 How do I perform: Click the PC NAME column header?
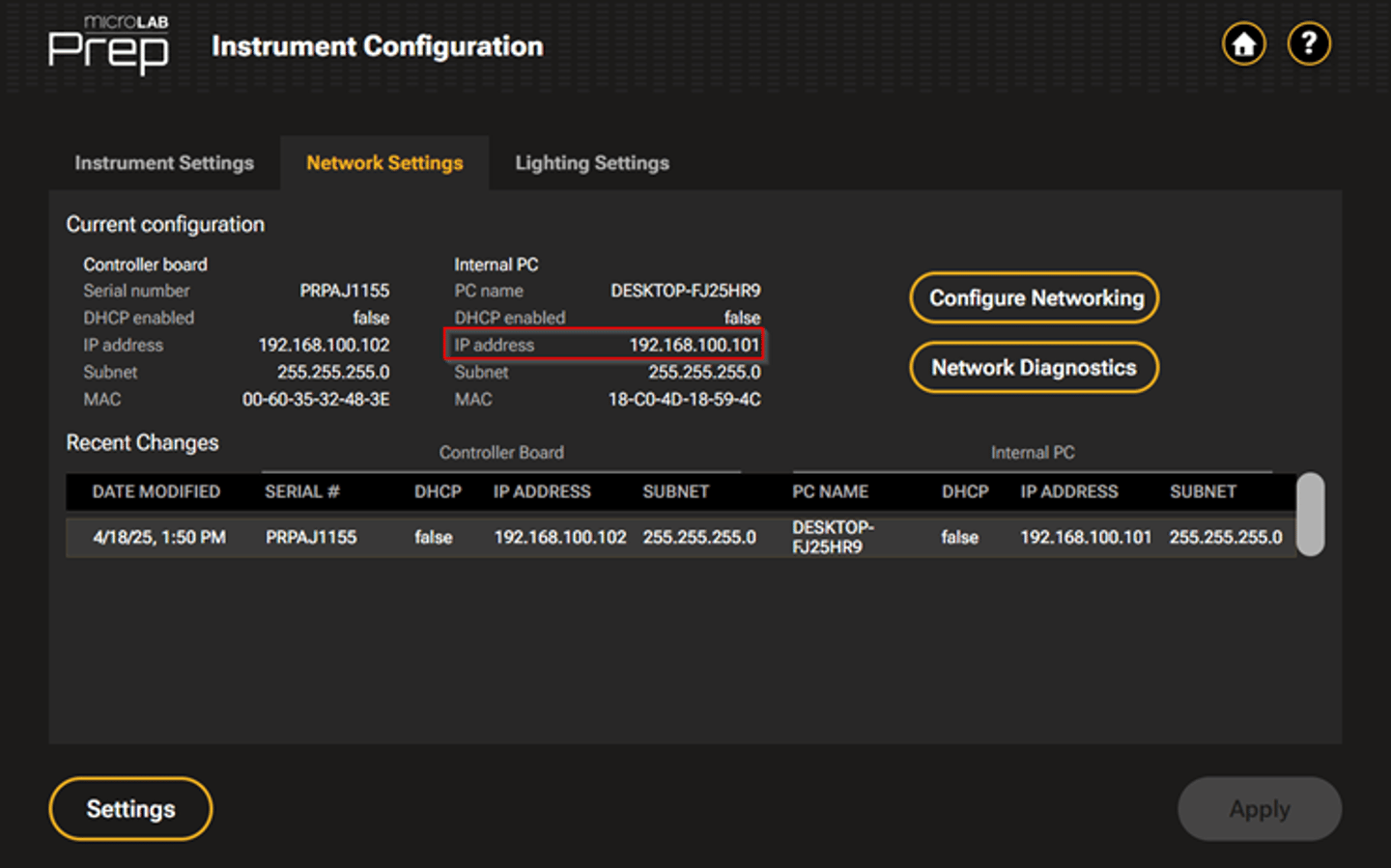831,491
